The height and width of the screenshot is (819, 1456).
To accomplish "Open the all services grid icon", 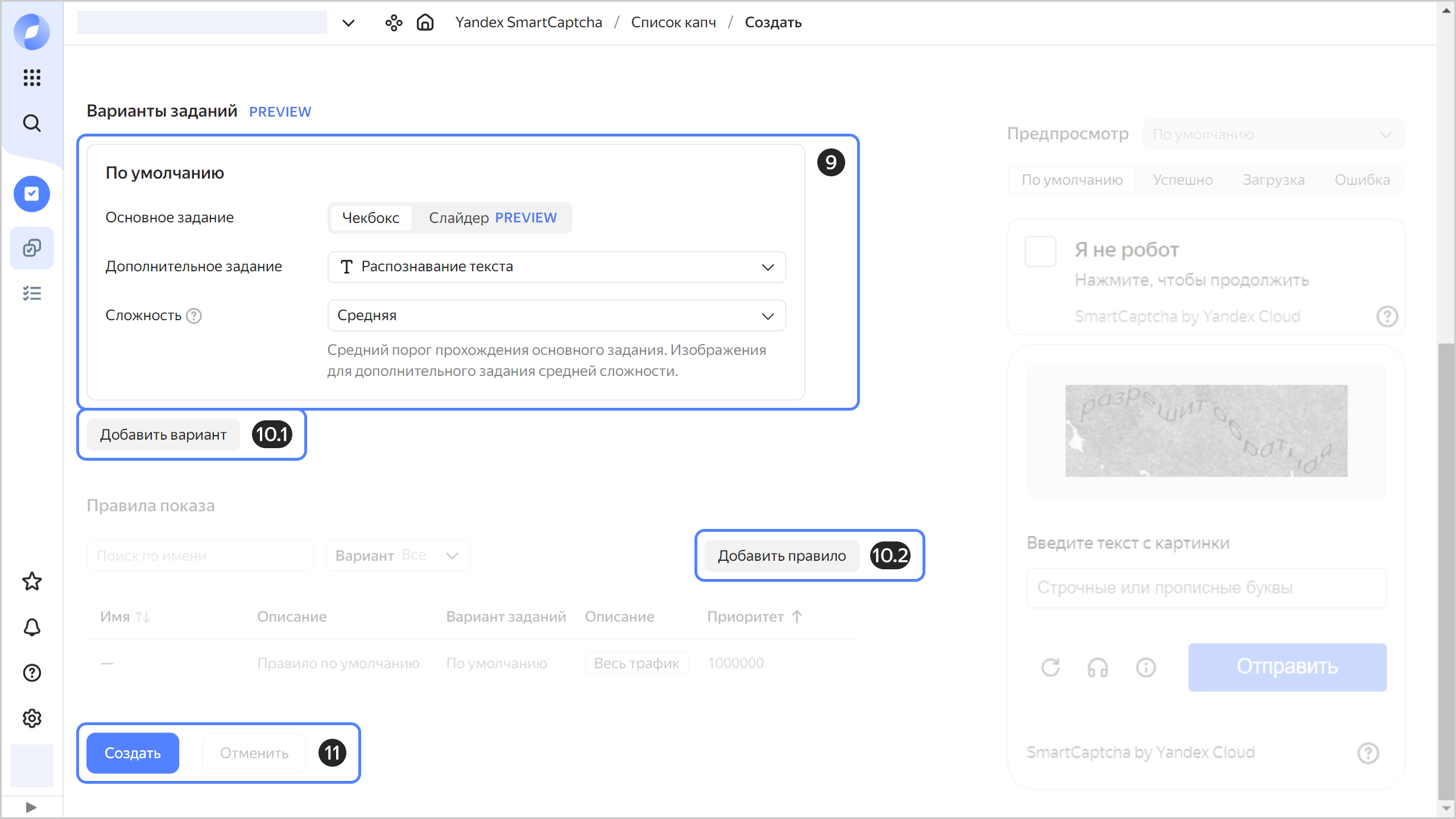I will [32, 77].
